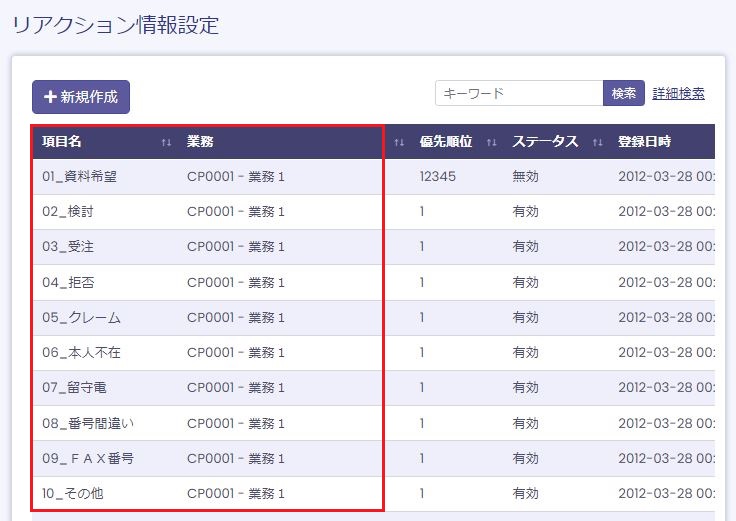Click the 09_ＦＡＸ番号 row
The width and height of the screenshot is (736, 521).
pos(88,459)
